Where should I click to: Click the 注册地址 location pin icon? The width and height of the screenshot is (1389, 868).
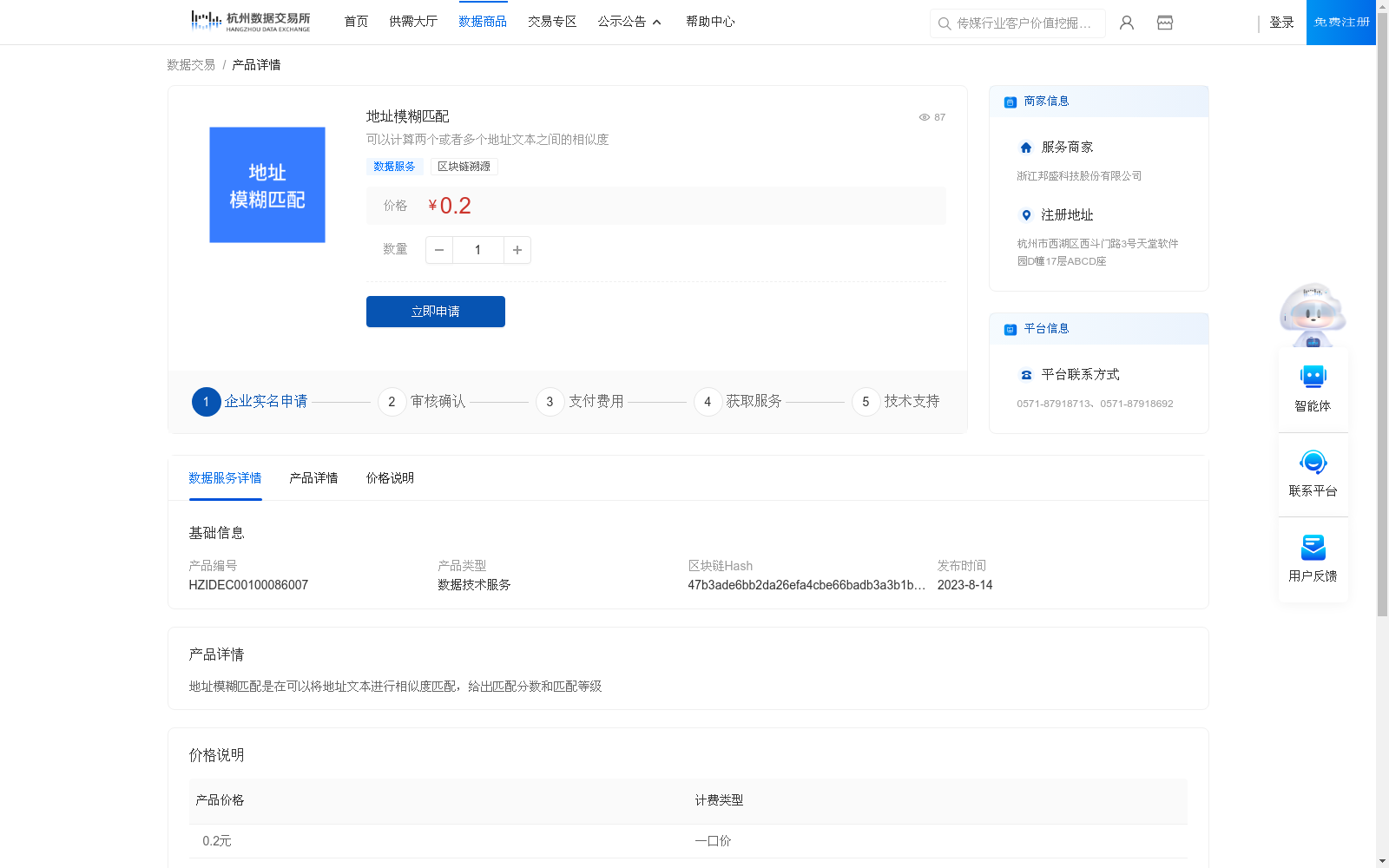point(1026,215)
